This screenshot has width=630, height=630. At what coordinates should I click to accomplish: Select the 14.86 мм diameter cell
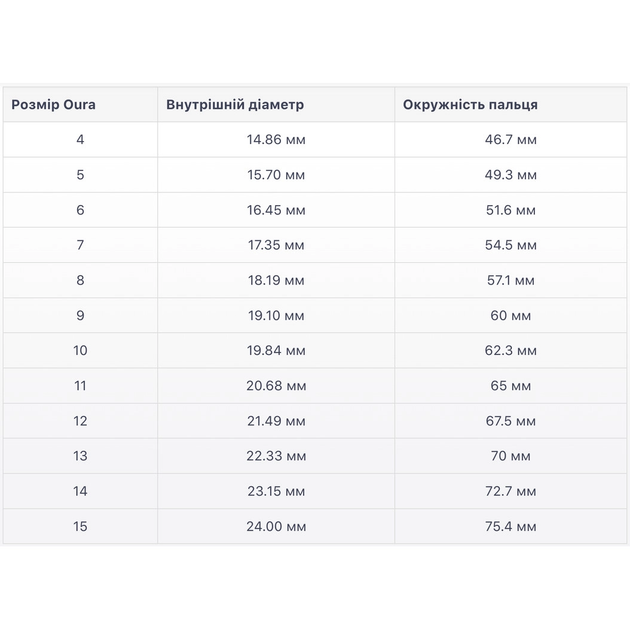pos(276,139)
